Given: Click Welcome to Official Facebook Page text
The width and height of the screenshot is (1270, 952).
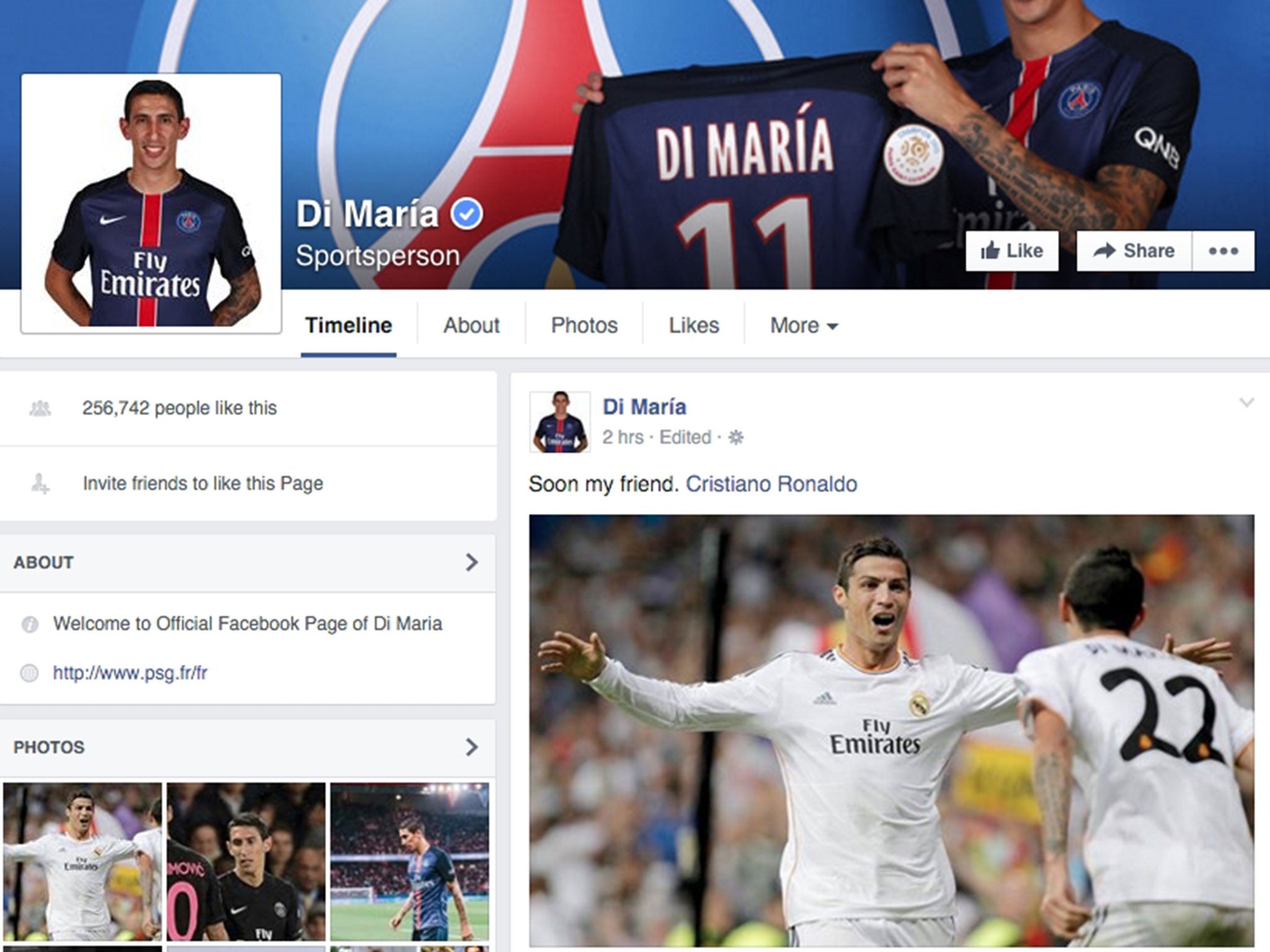Looking at the screenshot, I should [x=247, y=624].
